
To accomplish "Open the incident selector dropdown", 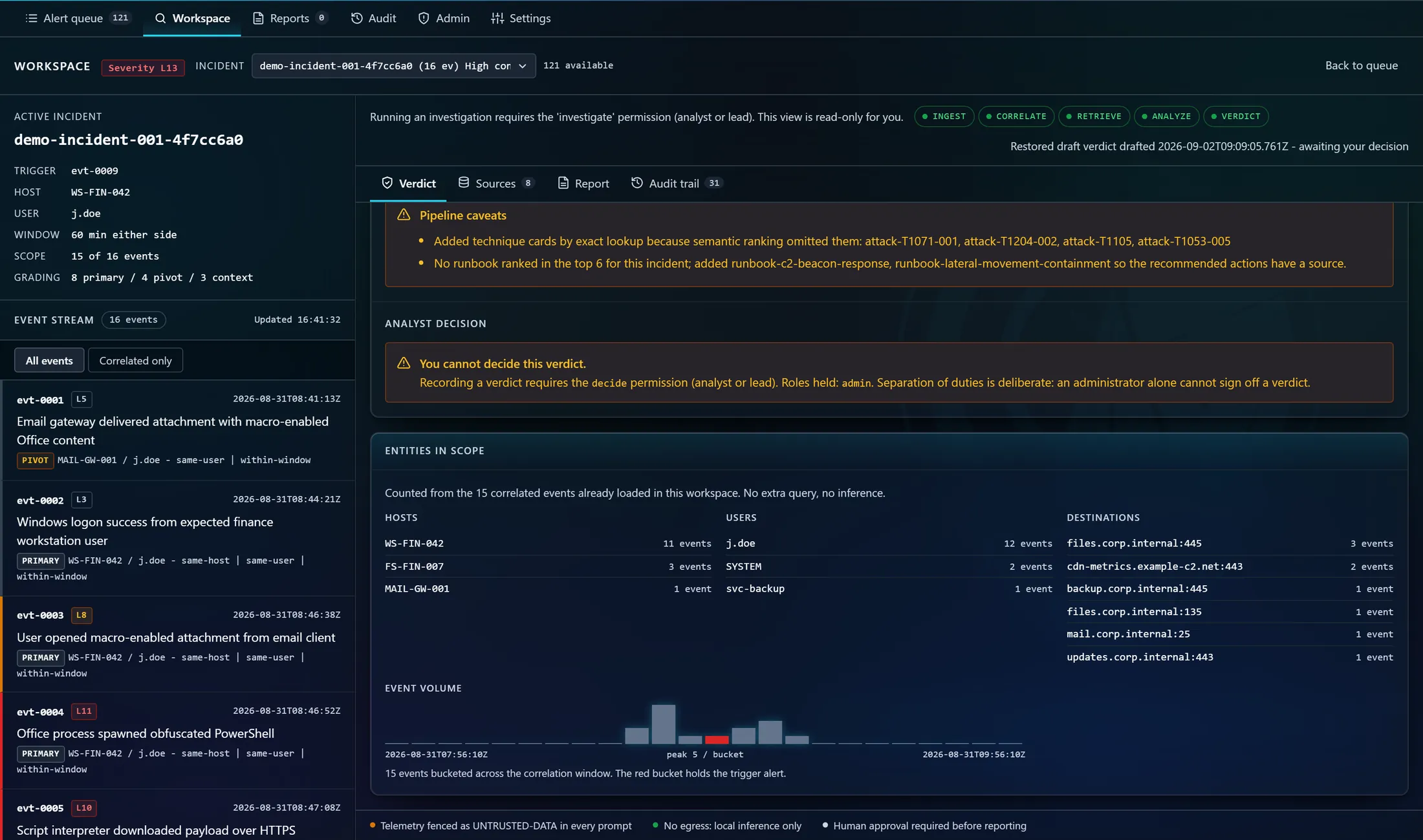I will coord(393,66).
